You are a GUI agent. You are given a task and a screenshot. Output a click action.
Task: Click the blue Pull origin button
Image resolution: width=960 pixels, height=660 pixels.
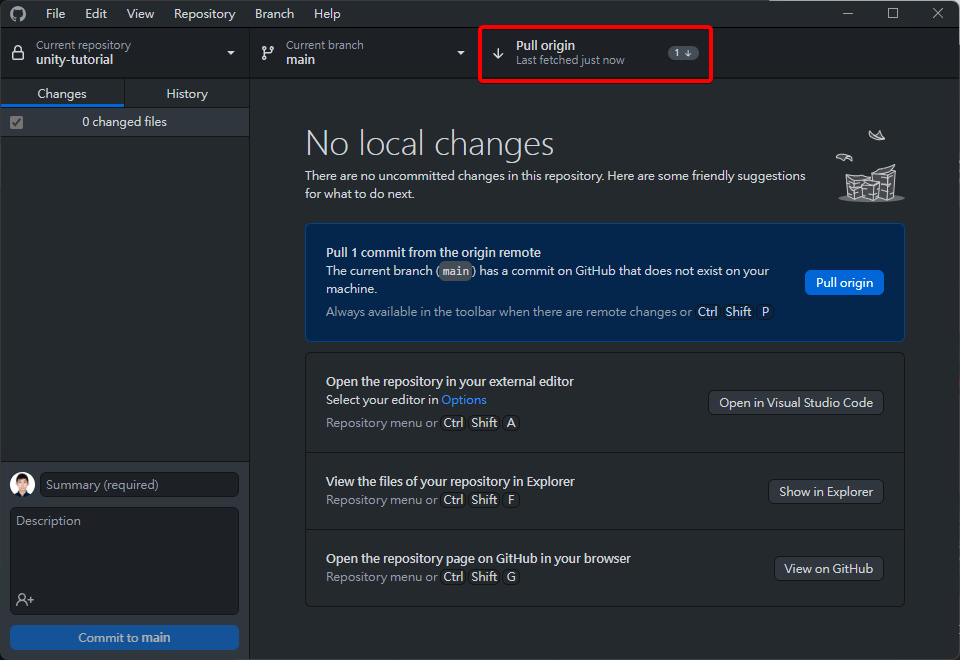[x=844, y=282]
